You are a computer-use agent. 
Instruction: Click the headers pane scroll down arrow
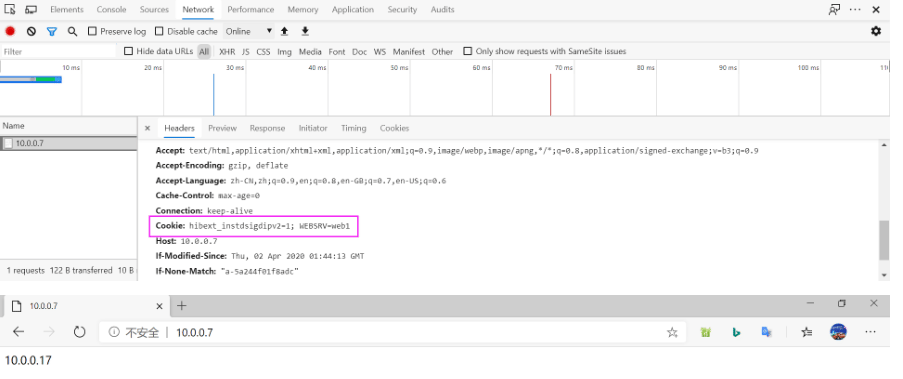[885, 275]
